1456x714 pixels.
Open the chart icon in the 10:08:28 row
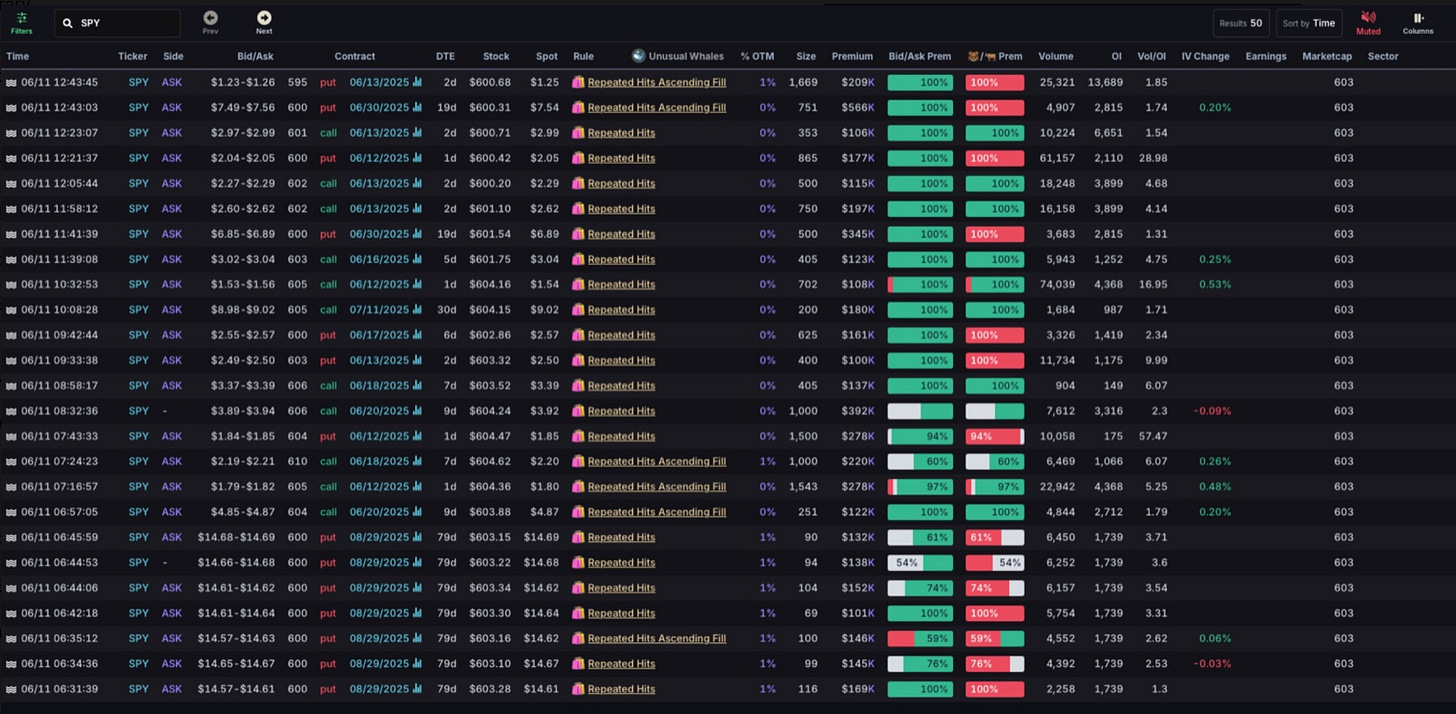417,310
